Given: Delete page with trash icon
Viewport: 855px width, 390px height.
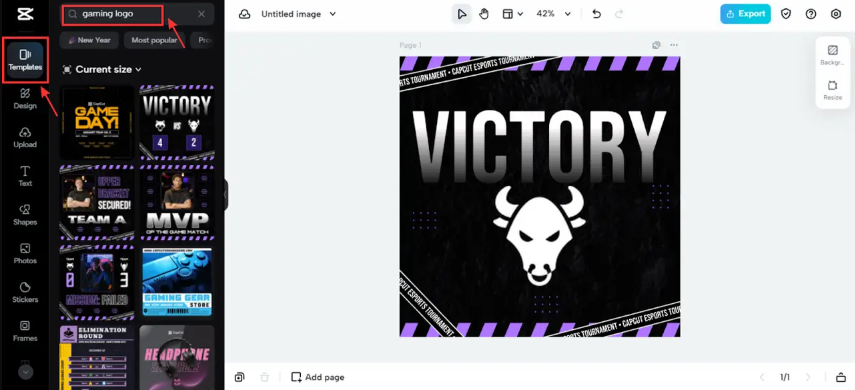Looking at the screenshot, I should click(264, 377).
